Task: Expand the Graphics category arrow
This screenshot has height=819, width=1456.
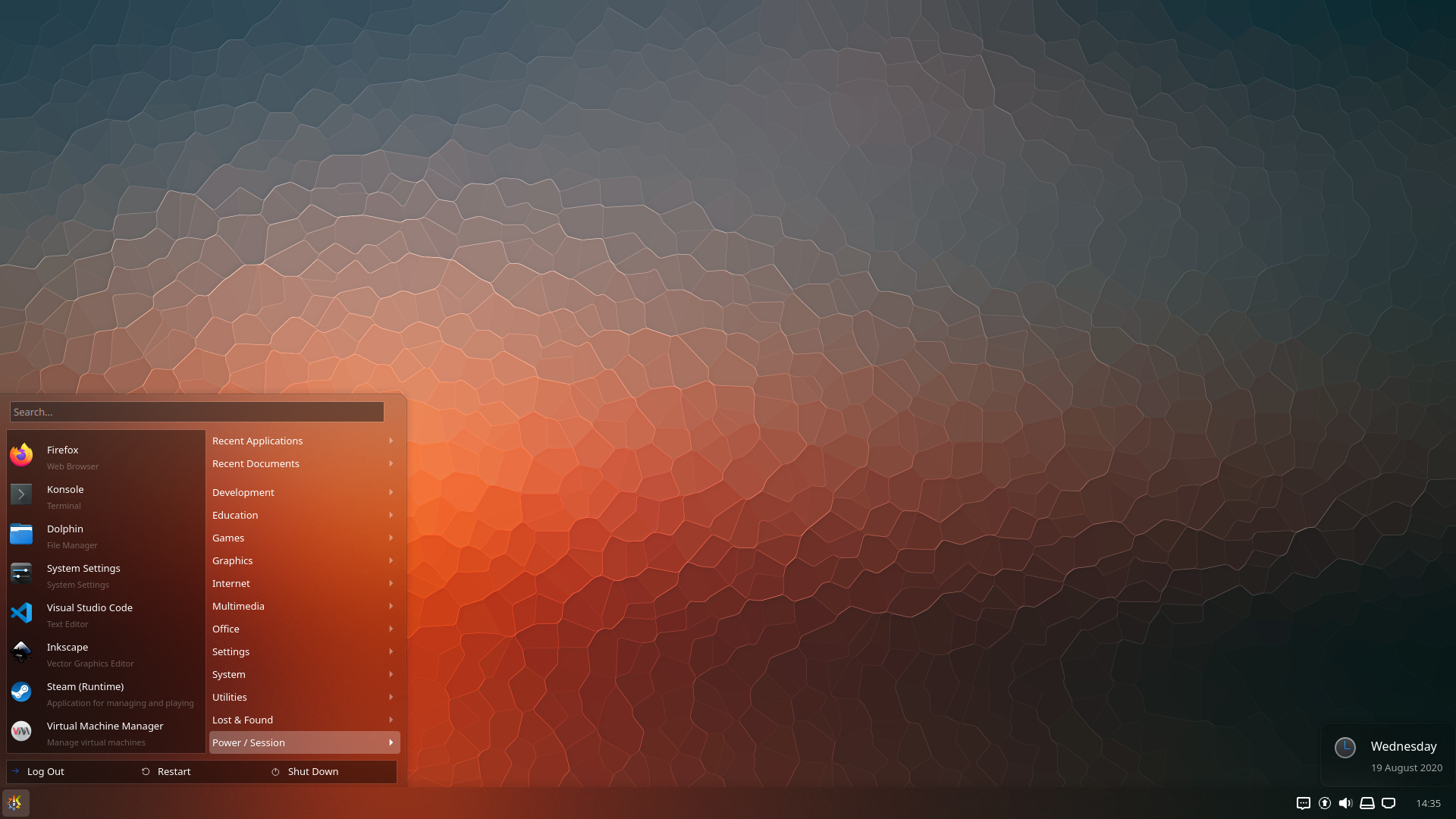Action: pyautogui.click(x=391, y=560)
